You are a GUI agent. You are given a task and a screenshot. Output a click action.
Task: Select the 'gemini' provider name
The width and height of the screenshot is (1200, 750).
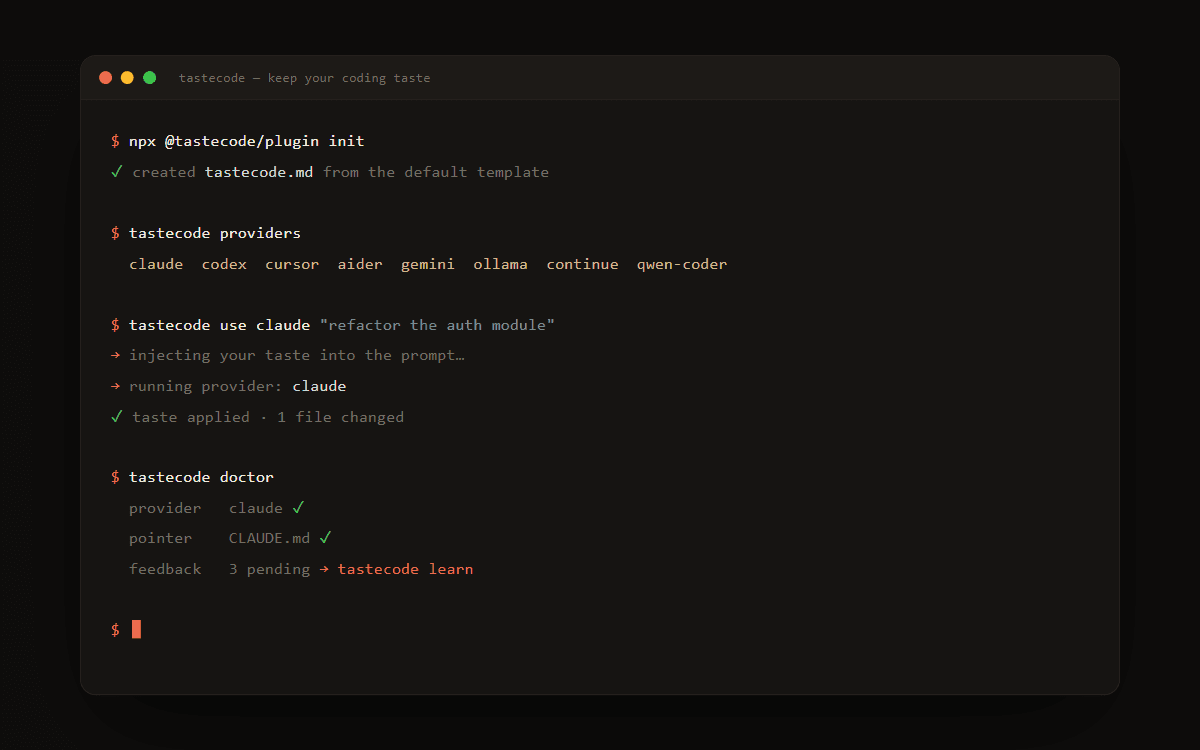(x=428, y=264)
